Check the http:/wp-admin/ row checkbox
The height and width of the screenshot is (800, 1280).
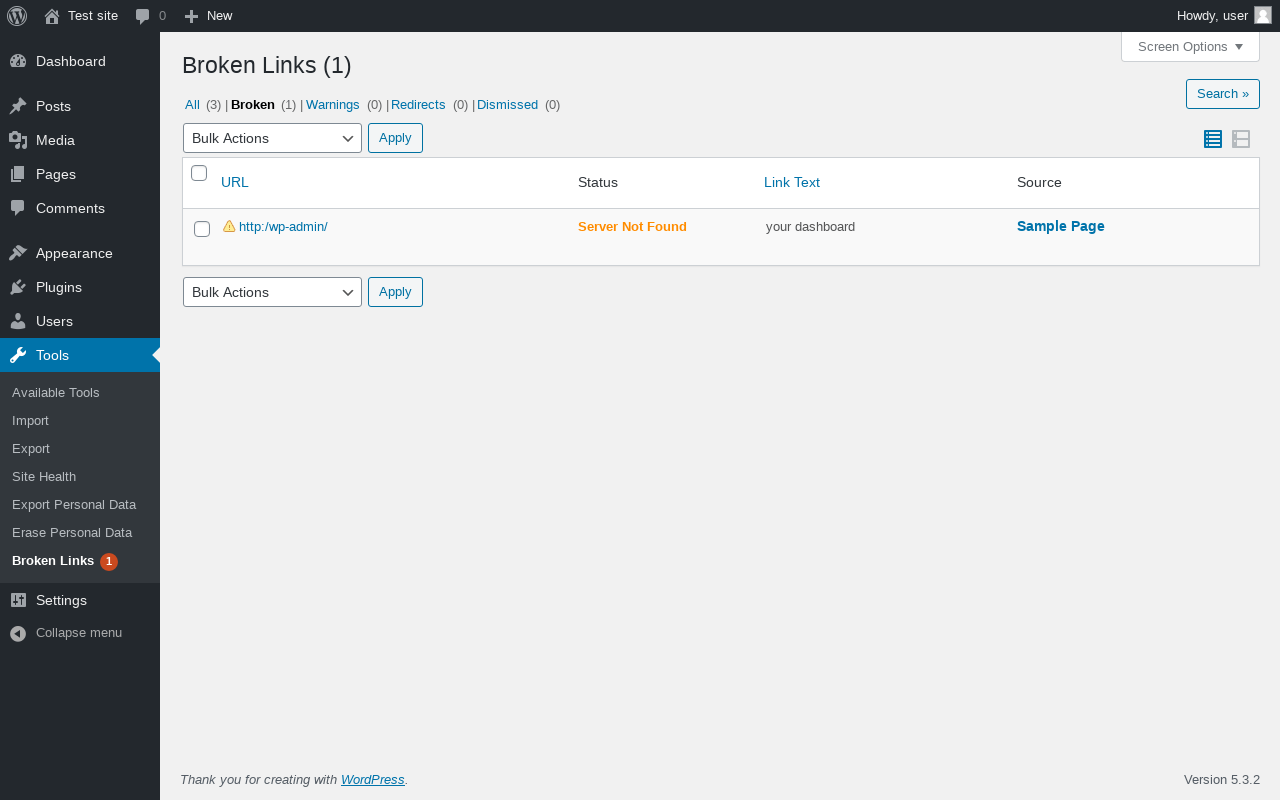pos(202,229)
